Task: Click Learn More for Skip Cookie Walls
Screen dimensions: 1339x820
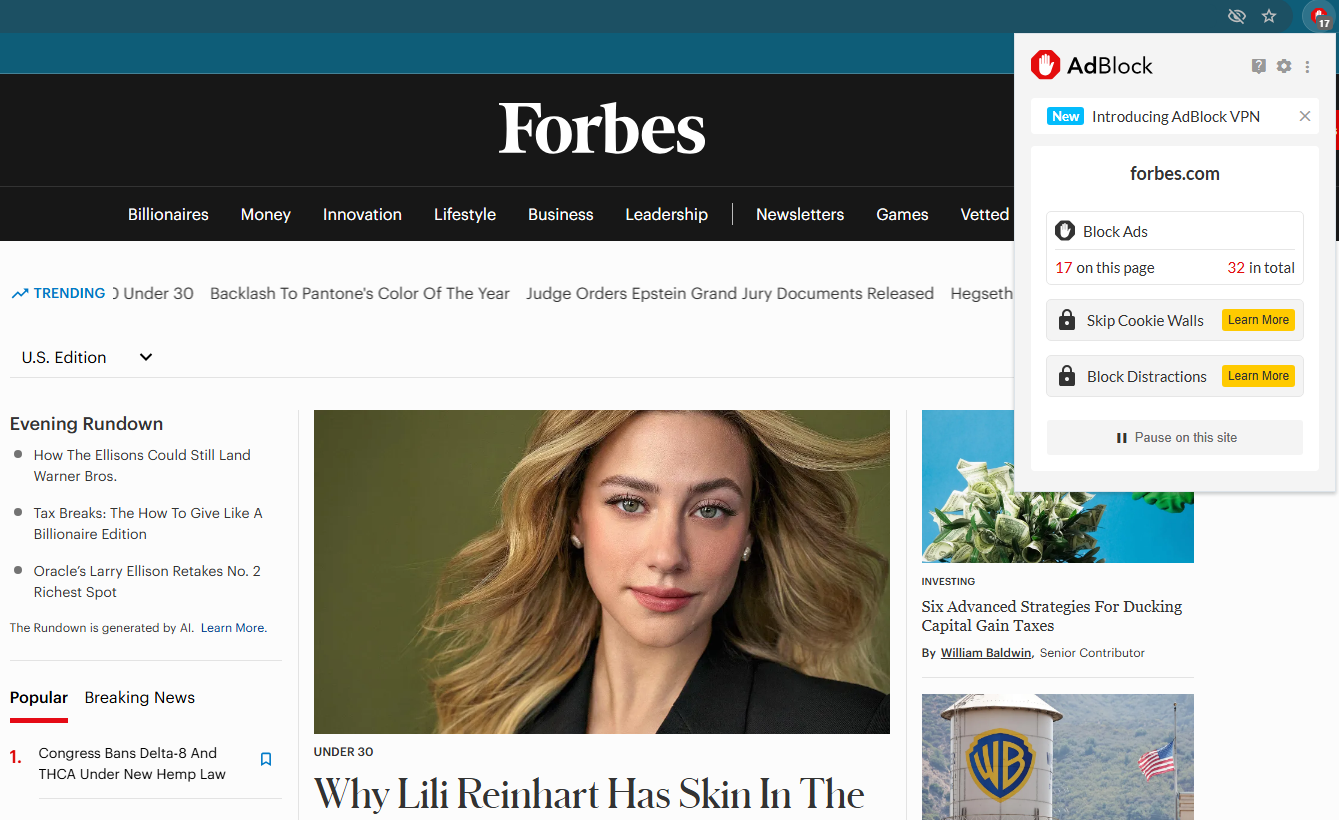Action: 1258,319
